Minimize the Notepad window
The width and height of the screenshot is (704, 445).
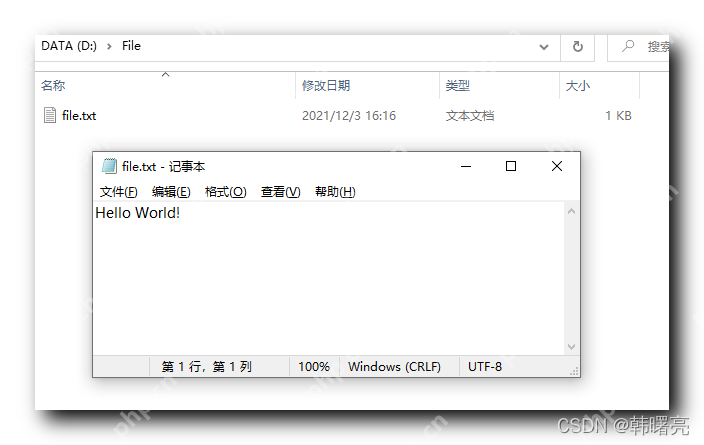(466, 166)
